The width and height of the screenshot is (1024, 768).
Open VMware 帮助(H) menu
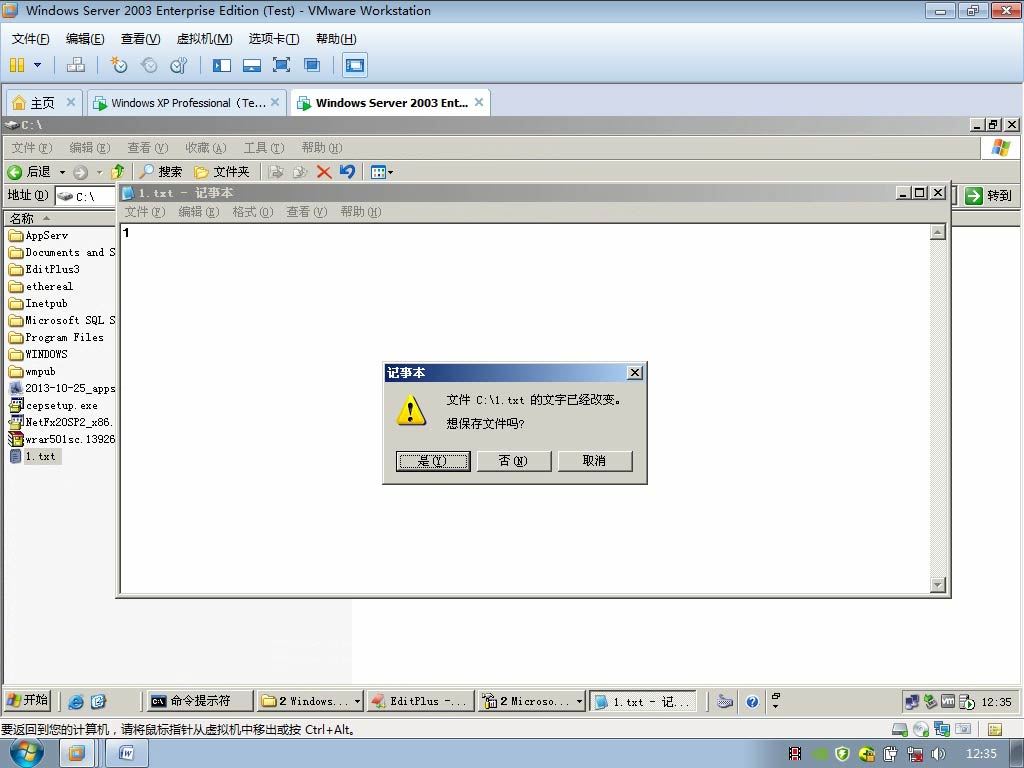coord(336,39)
